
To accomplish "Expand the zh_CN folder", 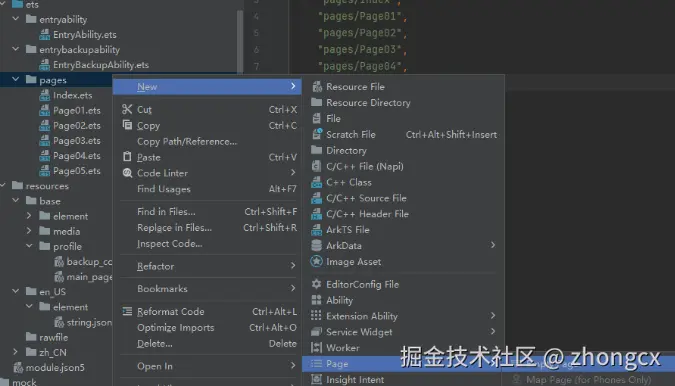I will tap(16, 352).
